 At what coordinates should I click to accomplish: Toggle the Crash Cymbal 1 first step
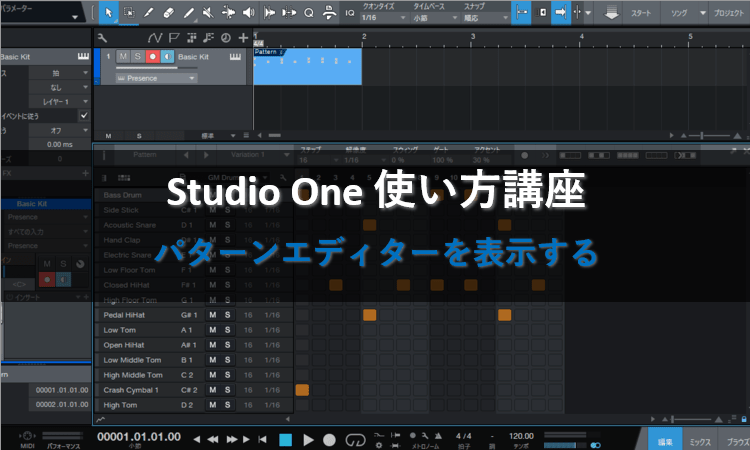(x=302, y=390)
